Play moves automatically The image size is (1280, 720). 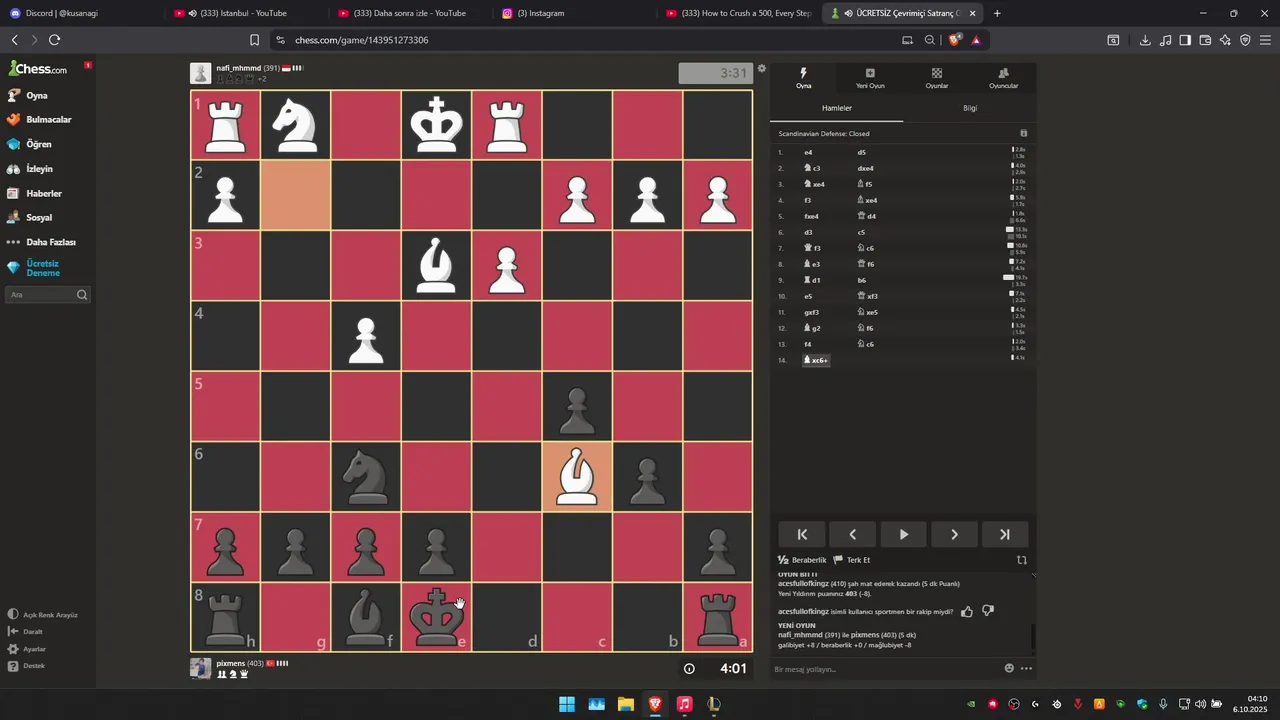(904, 534)
